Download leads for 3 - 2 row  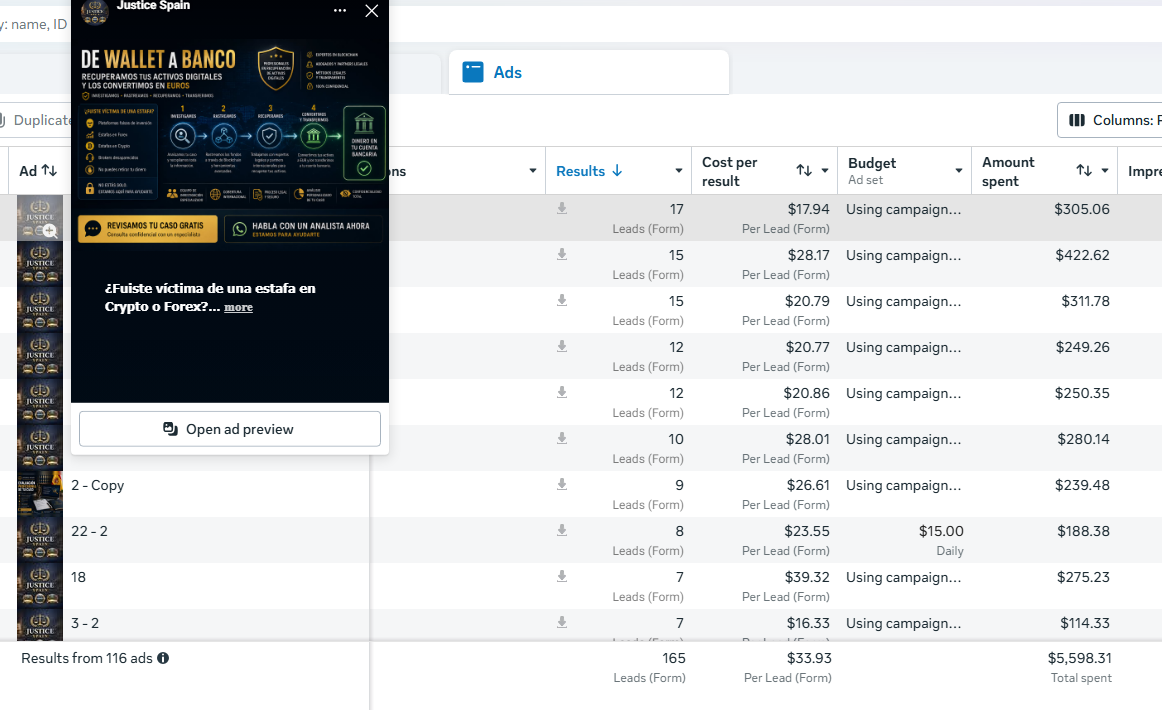point(562,622)
